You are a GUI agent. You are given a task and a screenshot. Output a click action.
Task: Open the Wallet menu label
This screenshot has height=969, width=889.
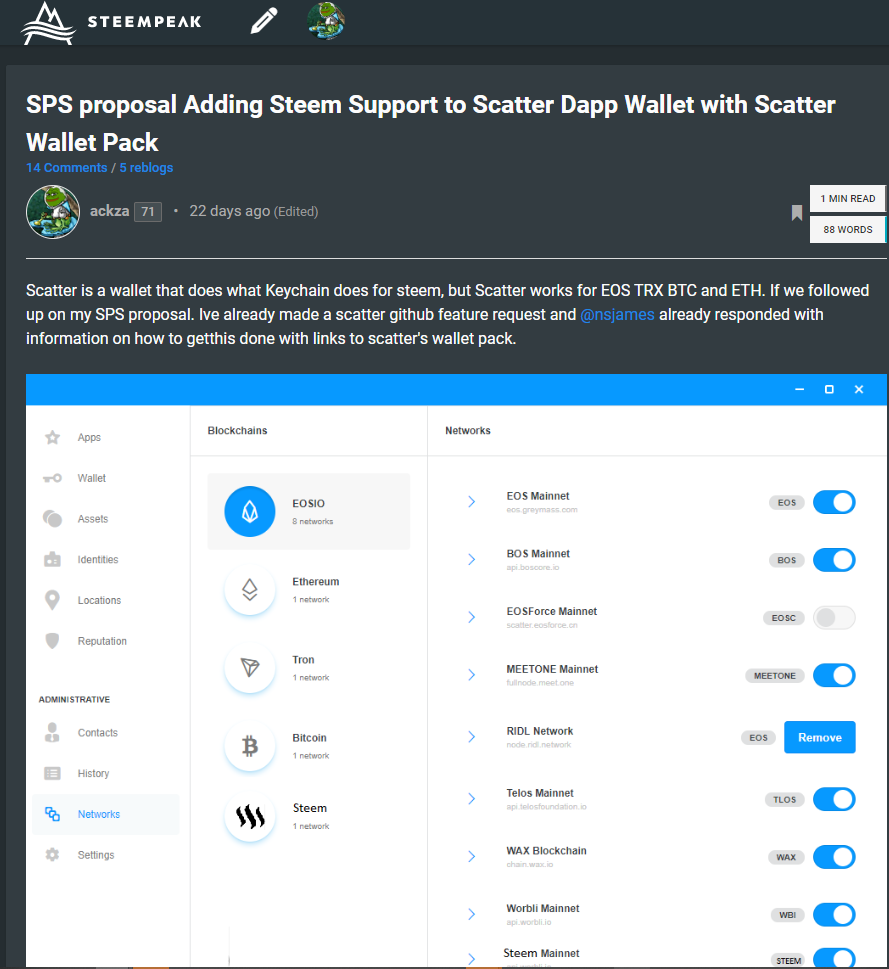click(91, 478)
